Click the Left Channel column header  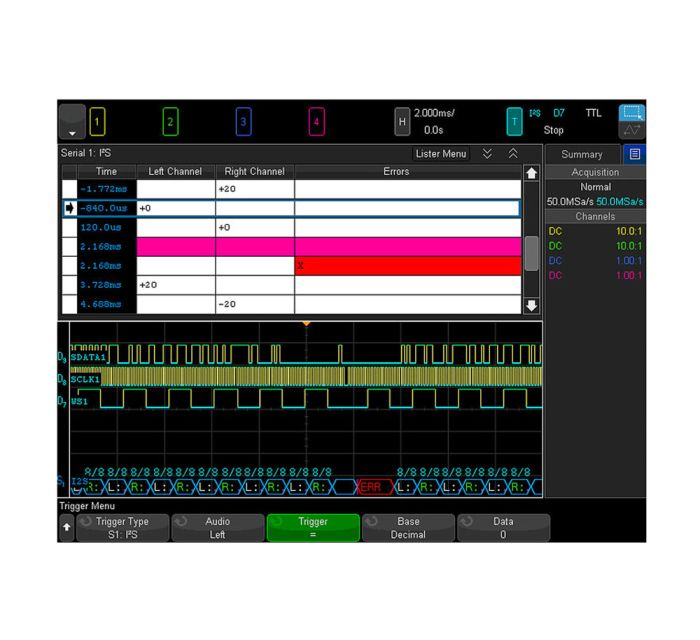[x=175, y=172]
